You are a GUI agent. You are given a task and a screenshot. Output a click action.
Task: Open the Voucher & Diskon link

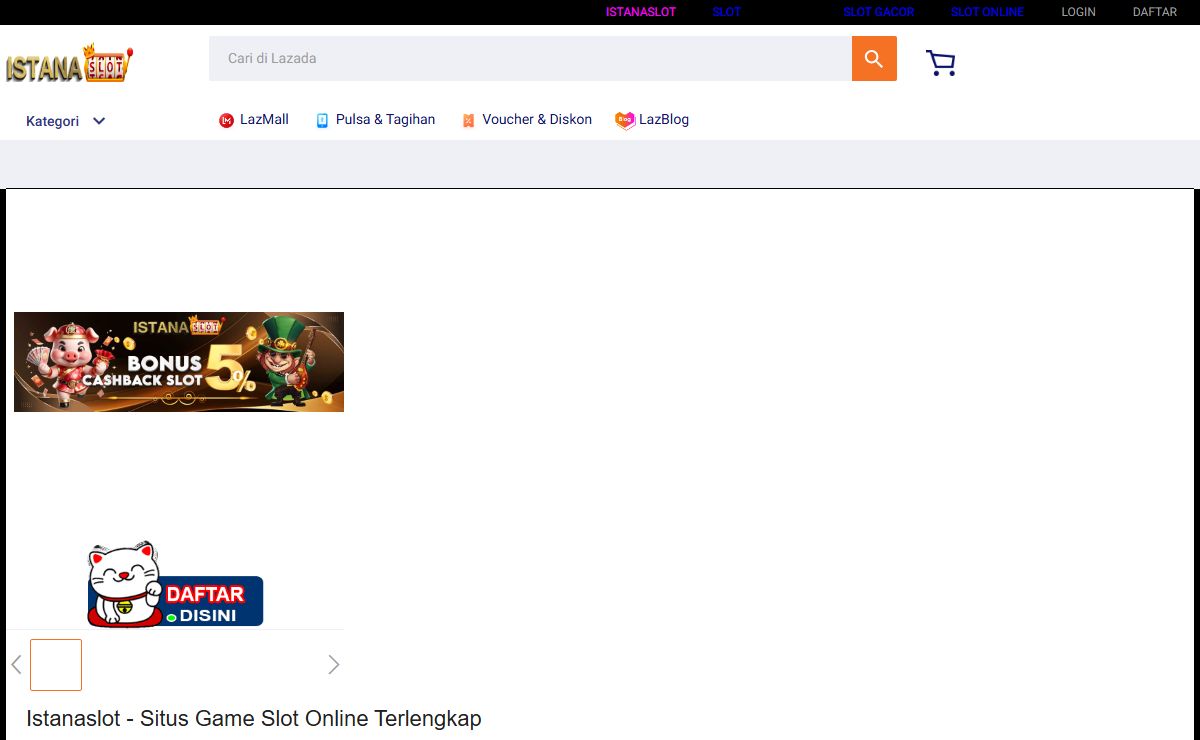click(537, 120)
